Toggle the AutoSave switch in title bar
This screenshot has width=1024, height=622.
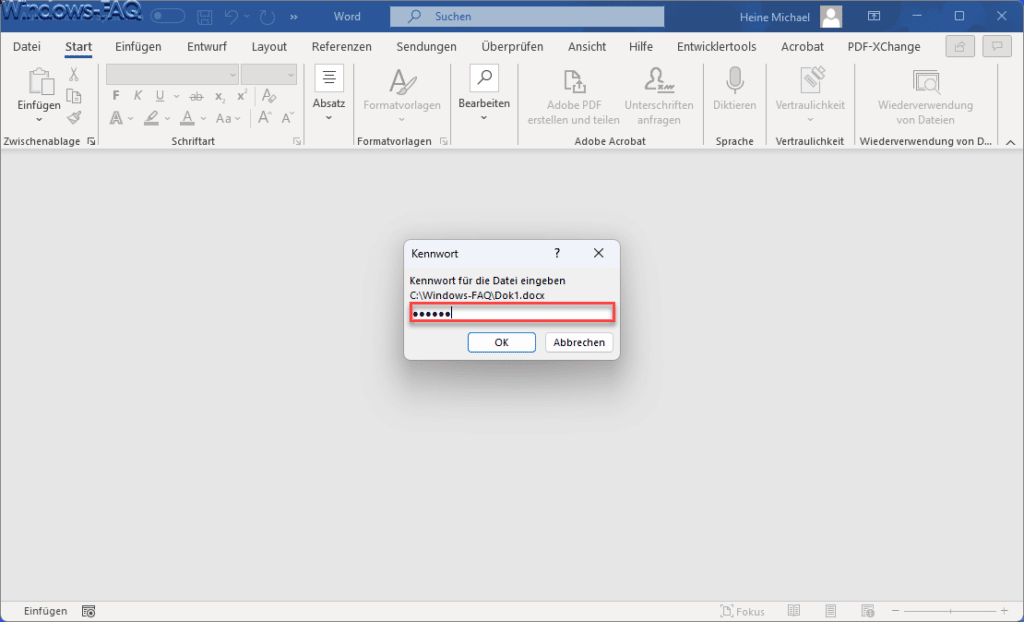168,16
